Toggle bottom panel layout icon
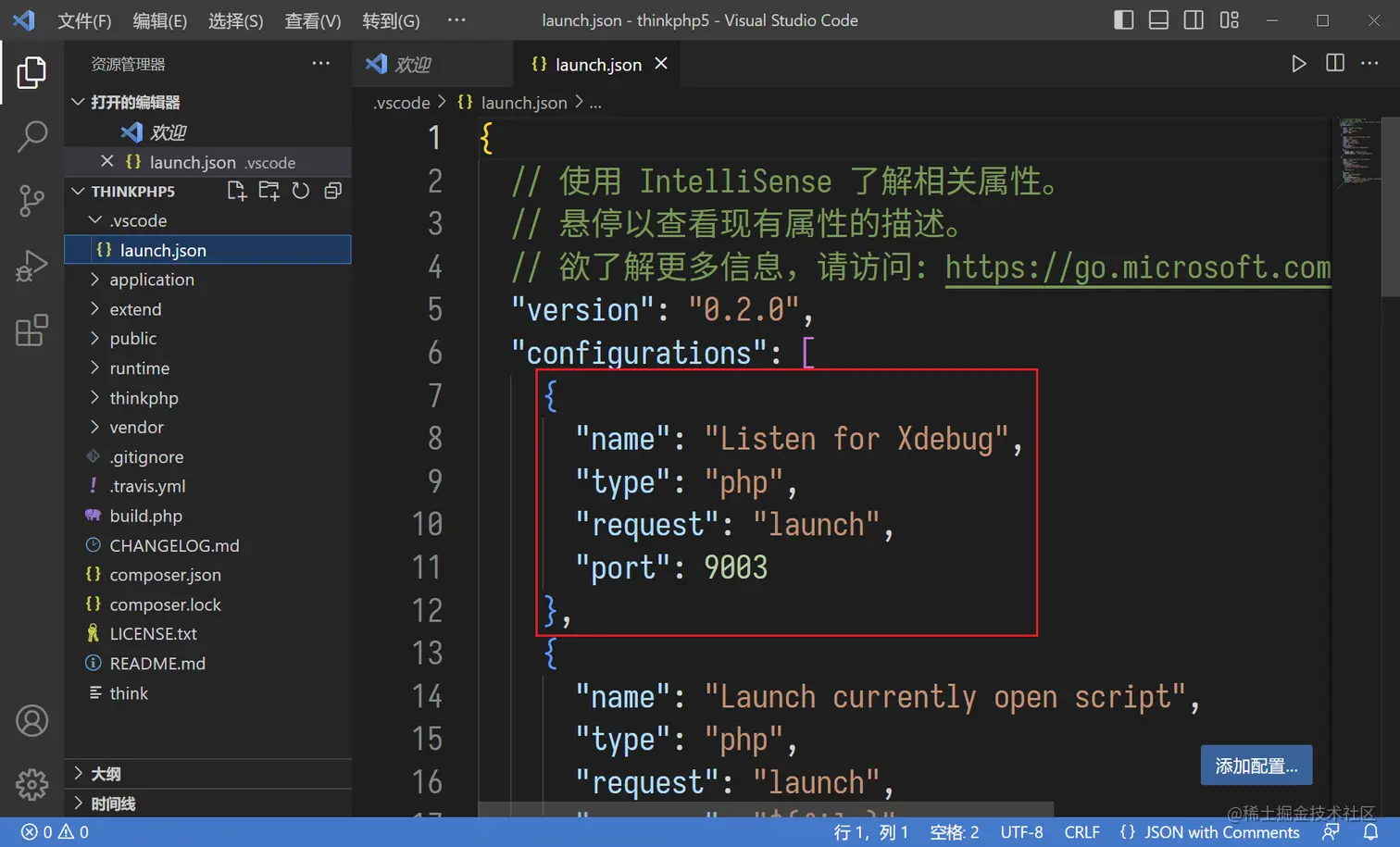The height and width of the screenshot is (847, 1400). 1158,19
